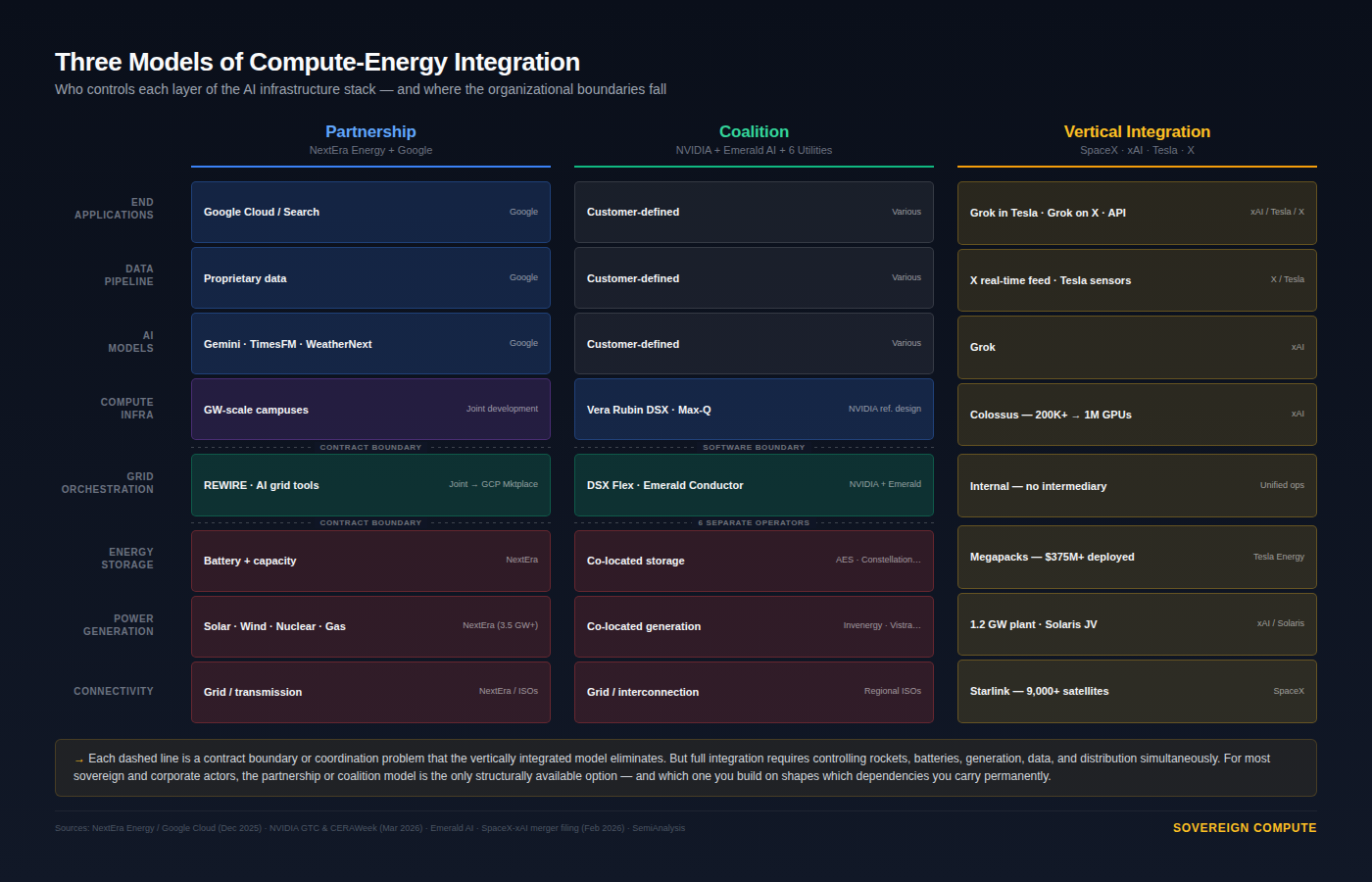
Task: Click the DATA PIPELINE row label
Action: click(x=129, y=275)
